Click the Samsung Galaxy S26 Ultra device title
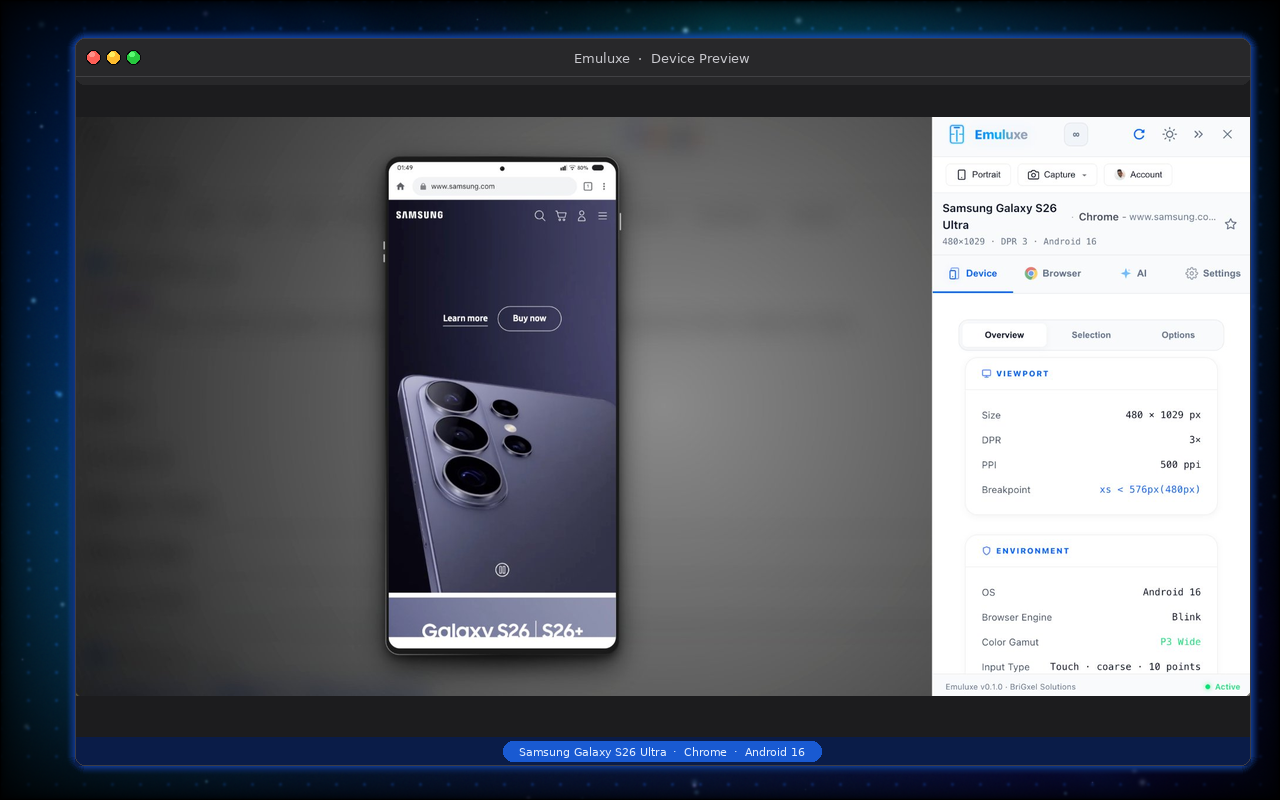Screen dimensions: 1280x800 (1000, 216)
